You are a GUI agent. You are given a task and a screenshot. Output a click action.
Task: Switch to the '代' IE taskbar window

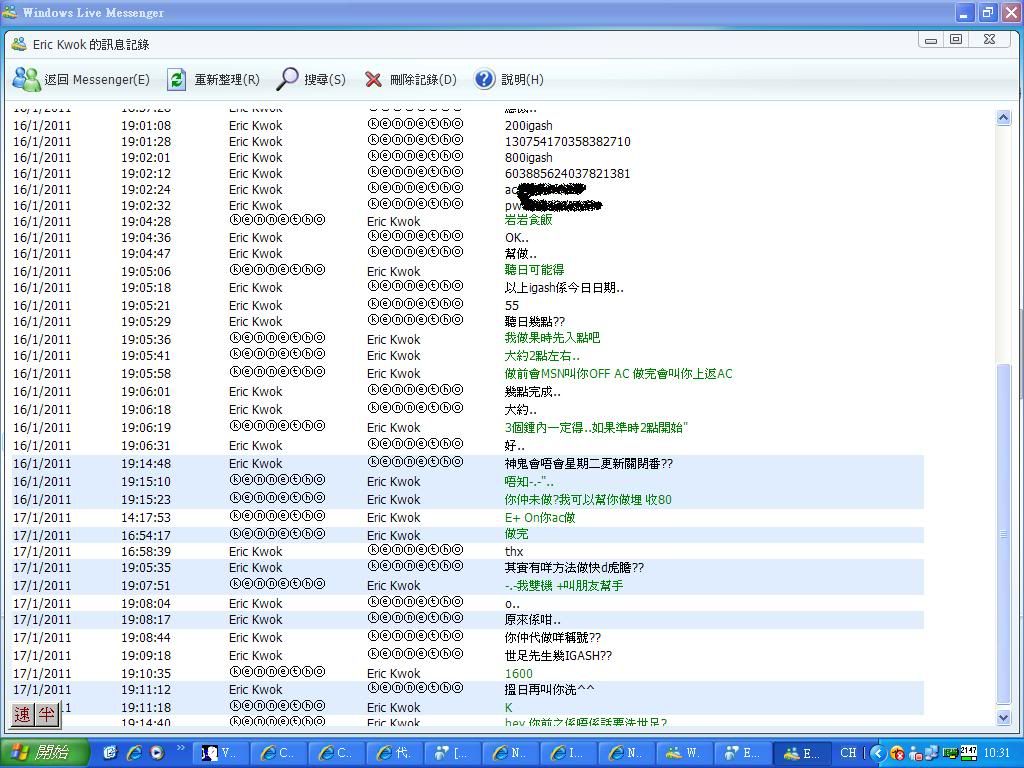click(x=397, y=753)
